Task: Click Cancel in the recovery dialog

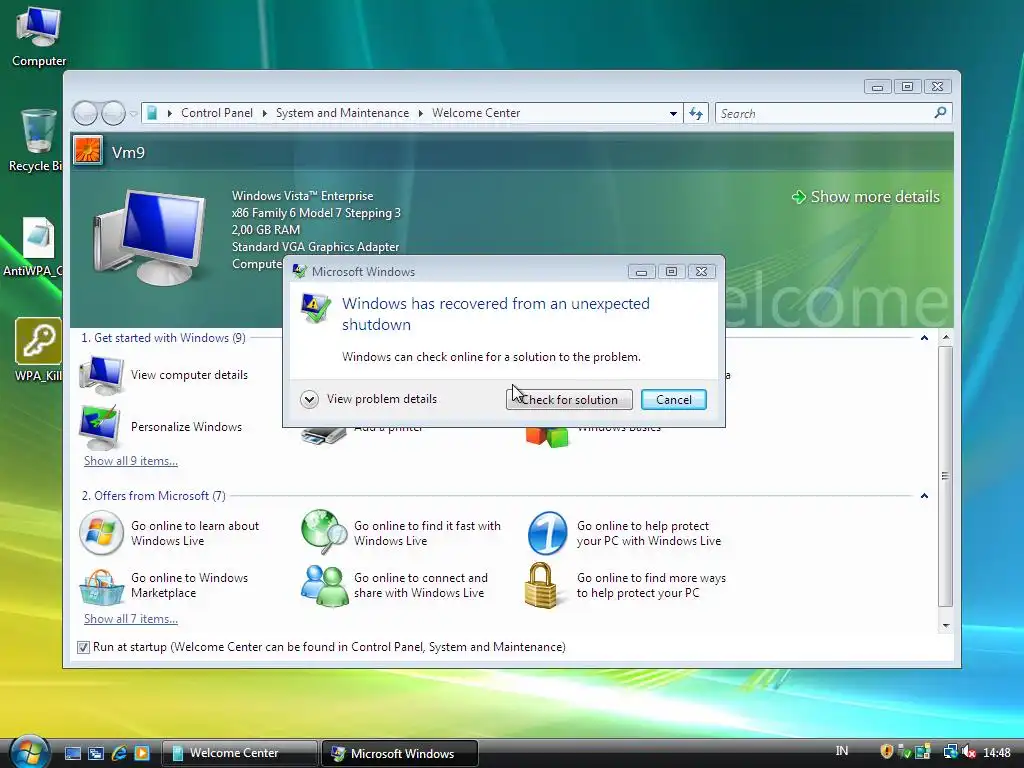Action: [673, 400]
